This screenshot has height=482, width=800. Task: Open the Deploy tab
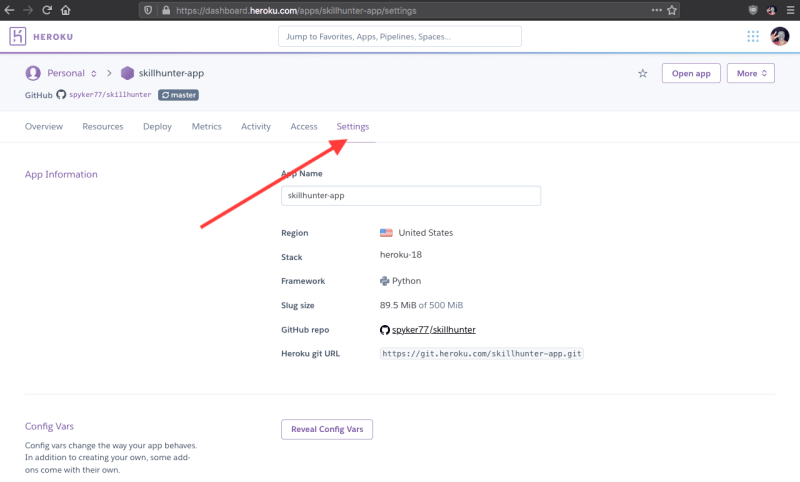[157, 126]
